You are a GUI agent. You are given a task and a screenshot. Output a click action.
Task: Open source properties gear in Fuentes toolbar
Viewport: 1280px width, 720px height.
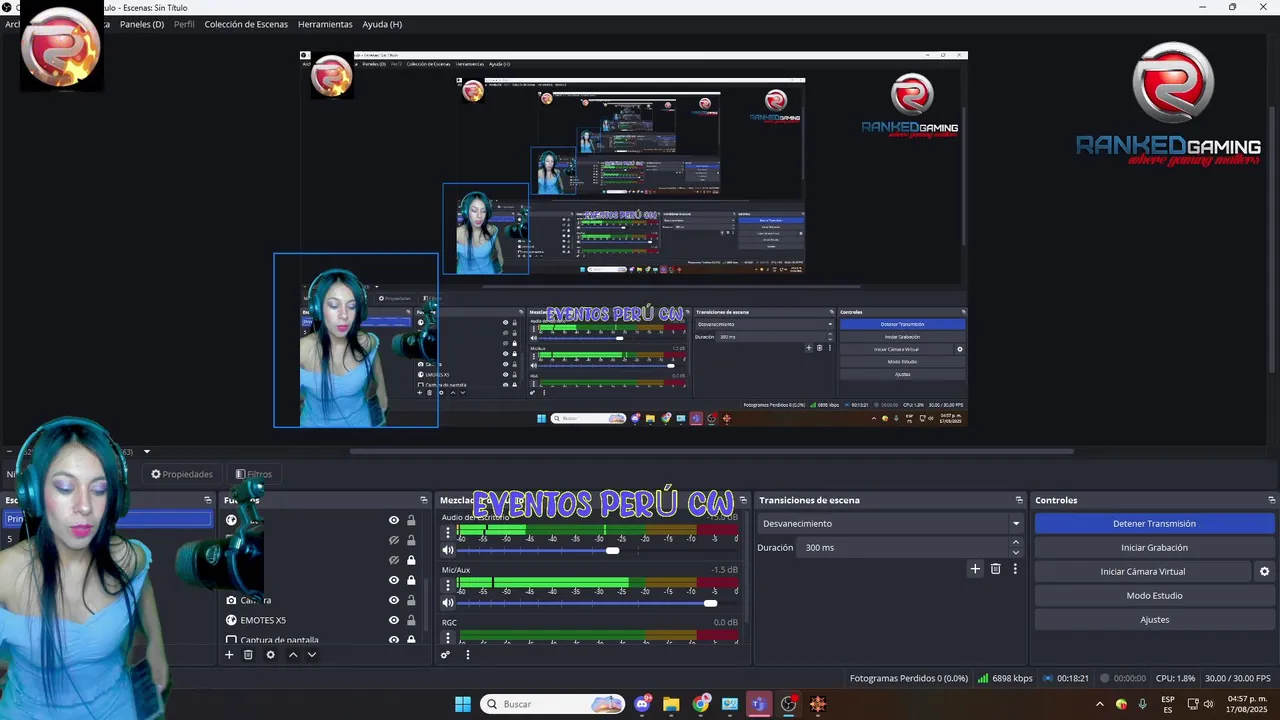(x=270, y=655)
